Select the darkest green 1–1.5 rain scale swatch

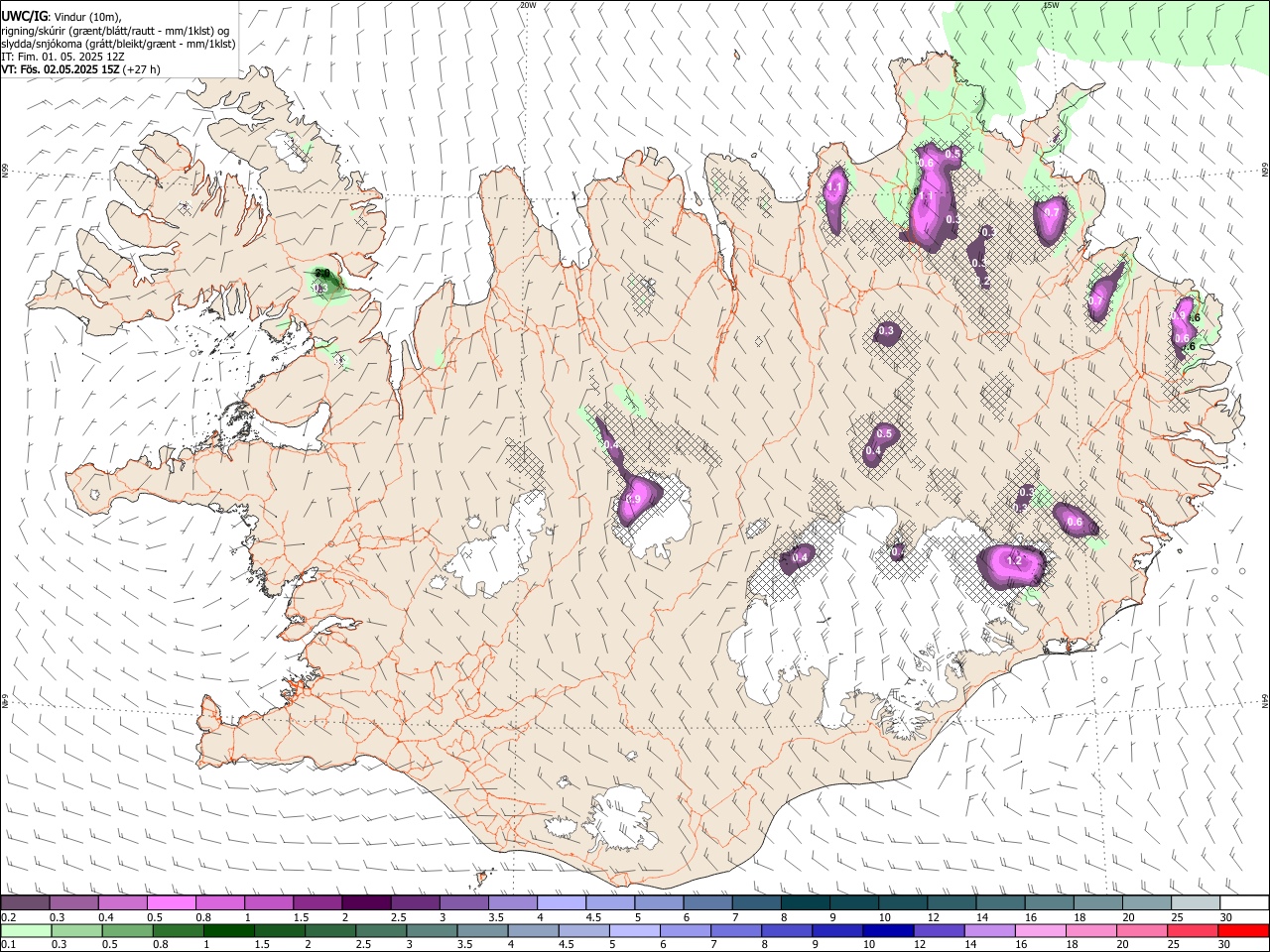(x=228, y=930)
